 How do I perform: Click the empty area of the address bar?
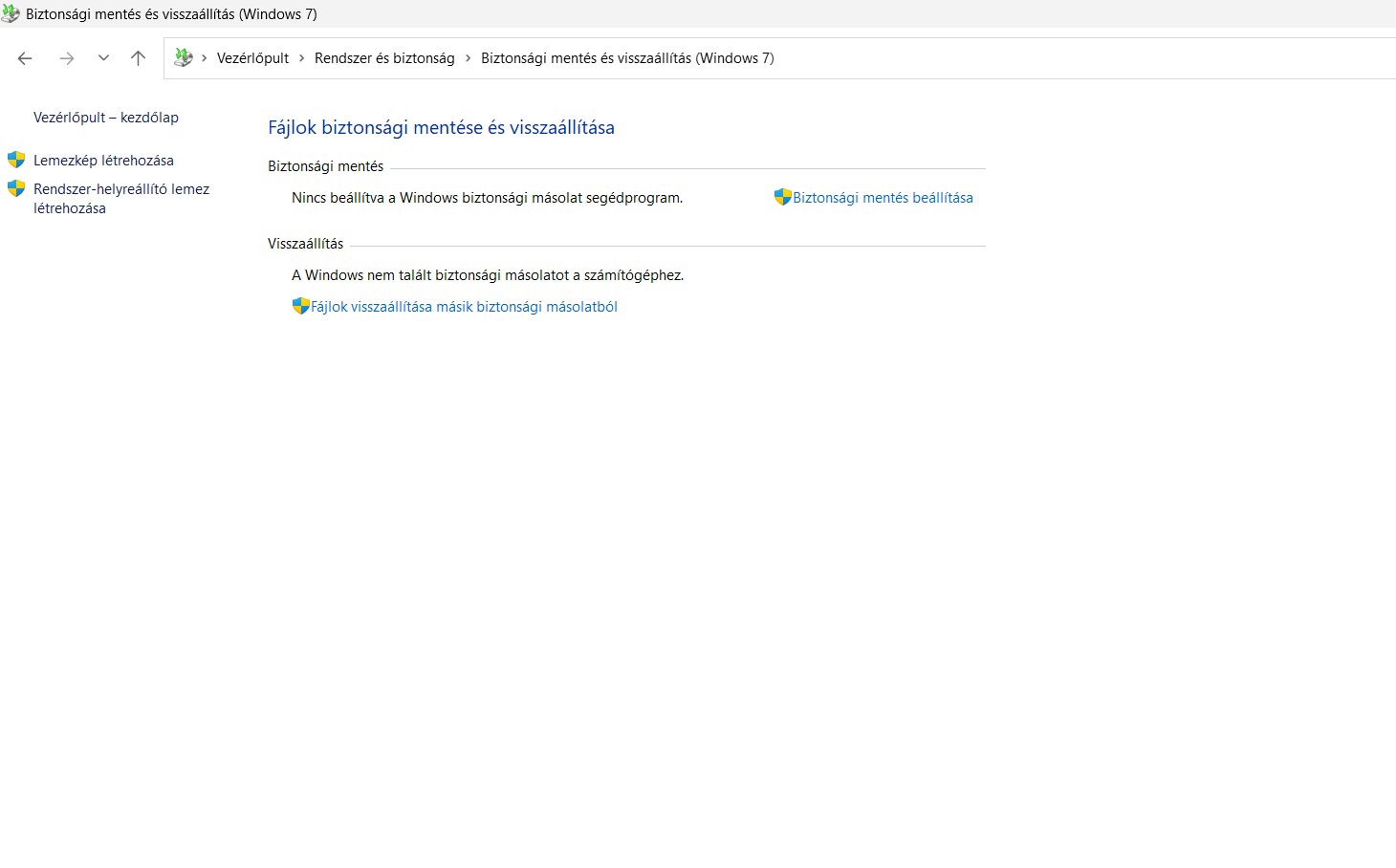click(x=1052, y=58)
